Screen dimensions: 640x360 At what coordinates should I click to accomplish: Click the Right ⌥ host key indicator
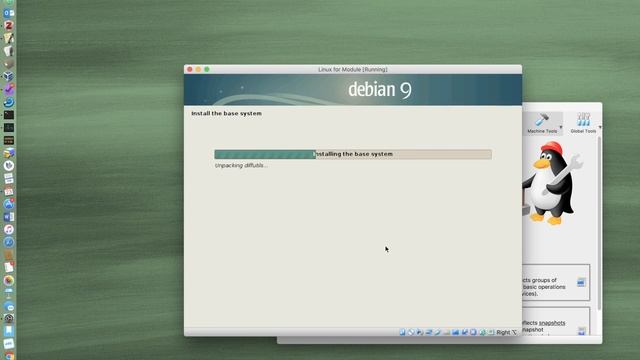507,333
